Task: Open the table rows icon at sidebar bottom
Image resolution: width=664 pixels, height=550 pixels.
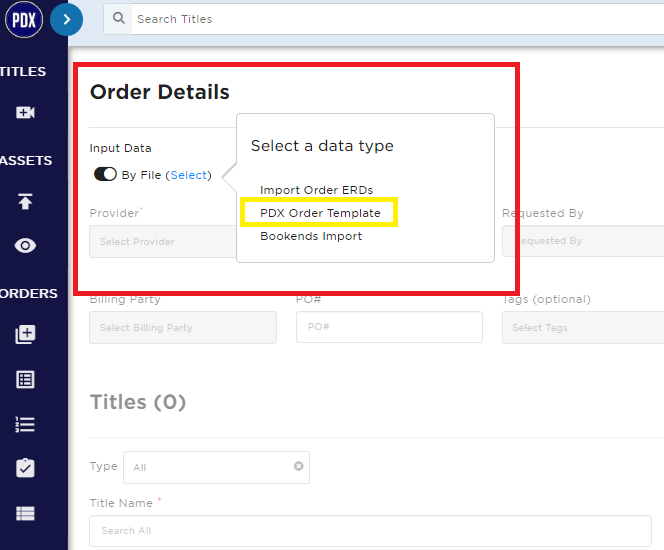Action: [x=25, y=514]
